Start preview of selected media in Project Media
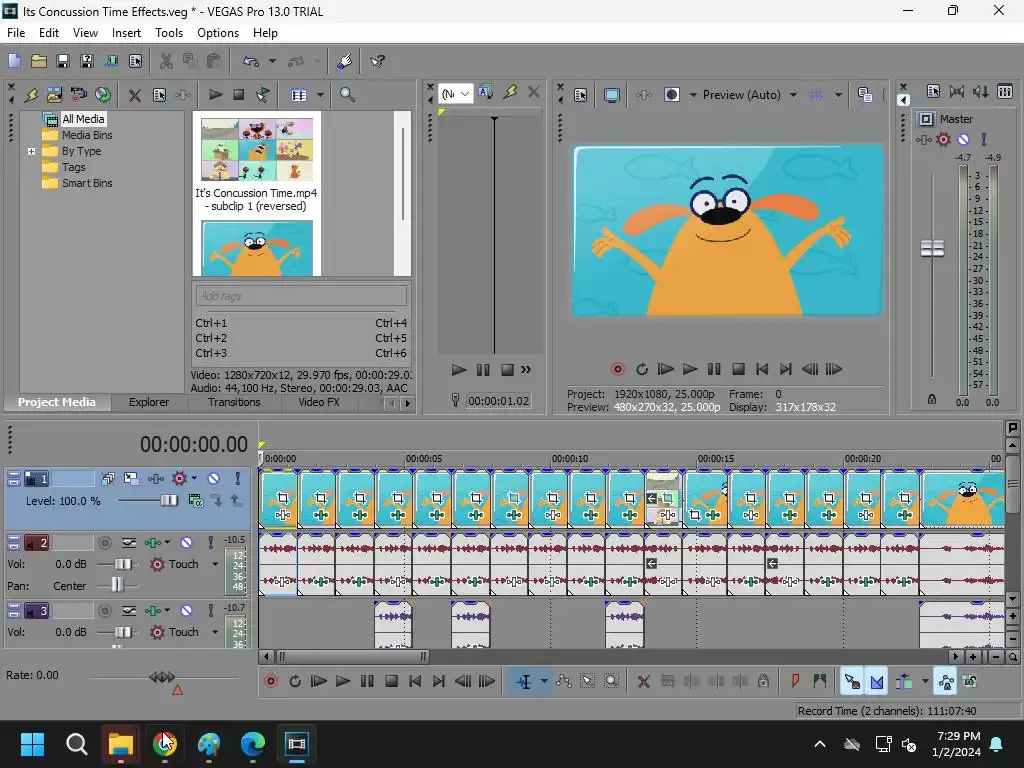Viewport: 1024px width, 768px height. [215, 95]
